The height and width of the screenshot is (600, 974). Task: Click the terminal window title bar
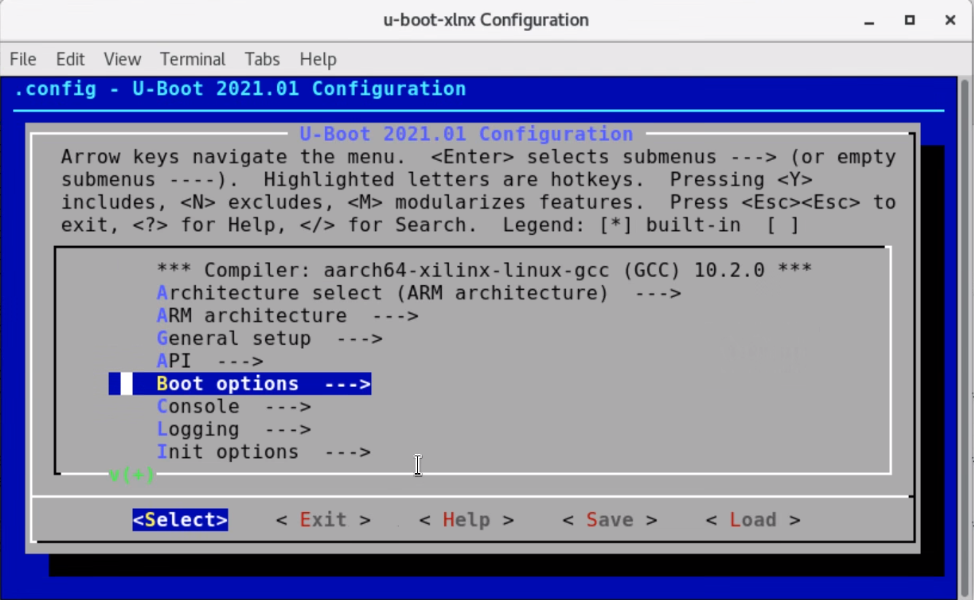tap(486, 20)
